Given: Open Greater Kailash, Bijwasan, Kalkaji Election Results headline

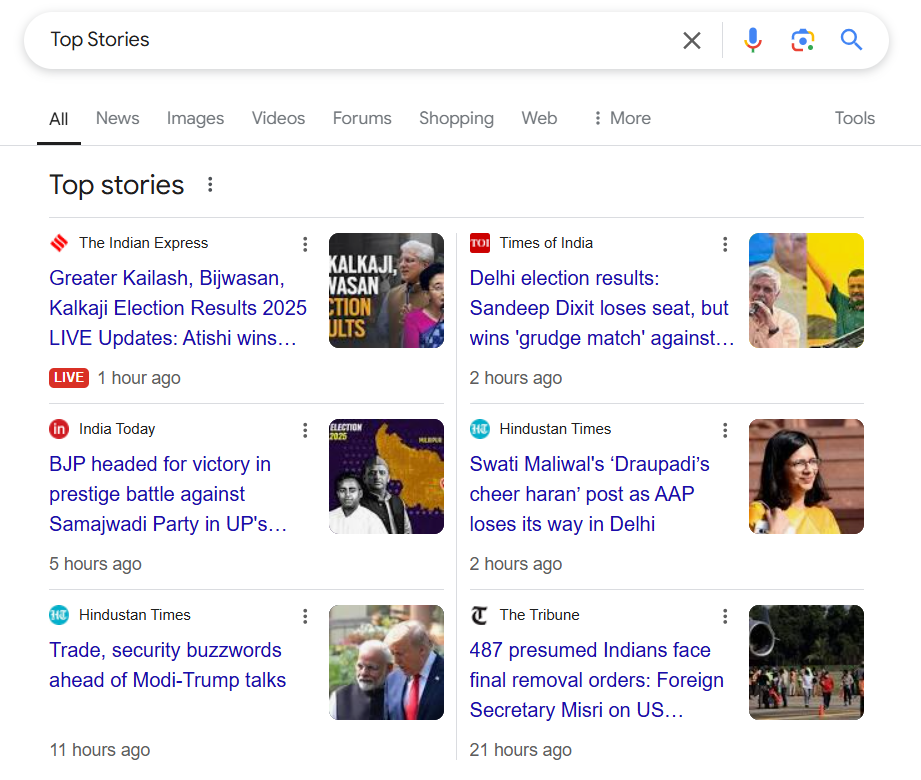Looking at the screenshot, I should point(177,308).
